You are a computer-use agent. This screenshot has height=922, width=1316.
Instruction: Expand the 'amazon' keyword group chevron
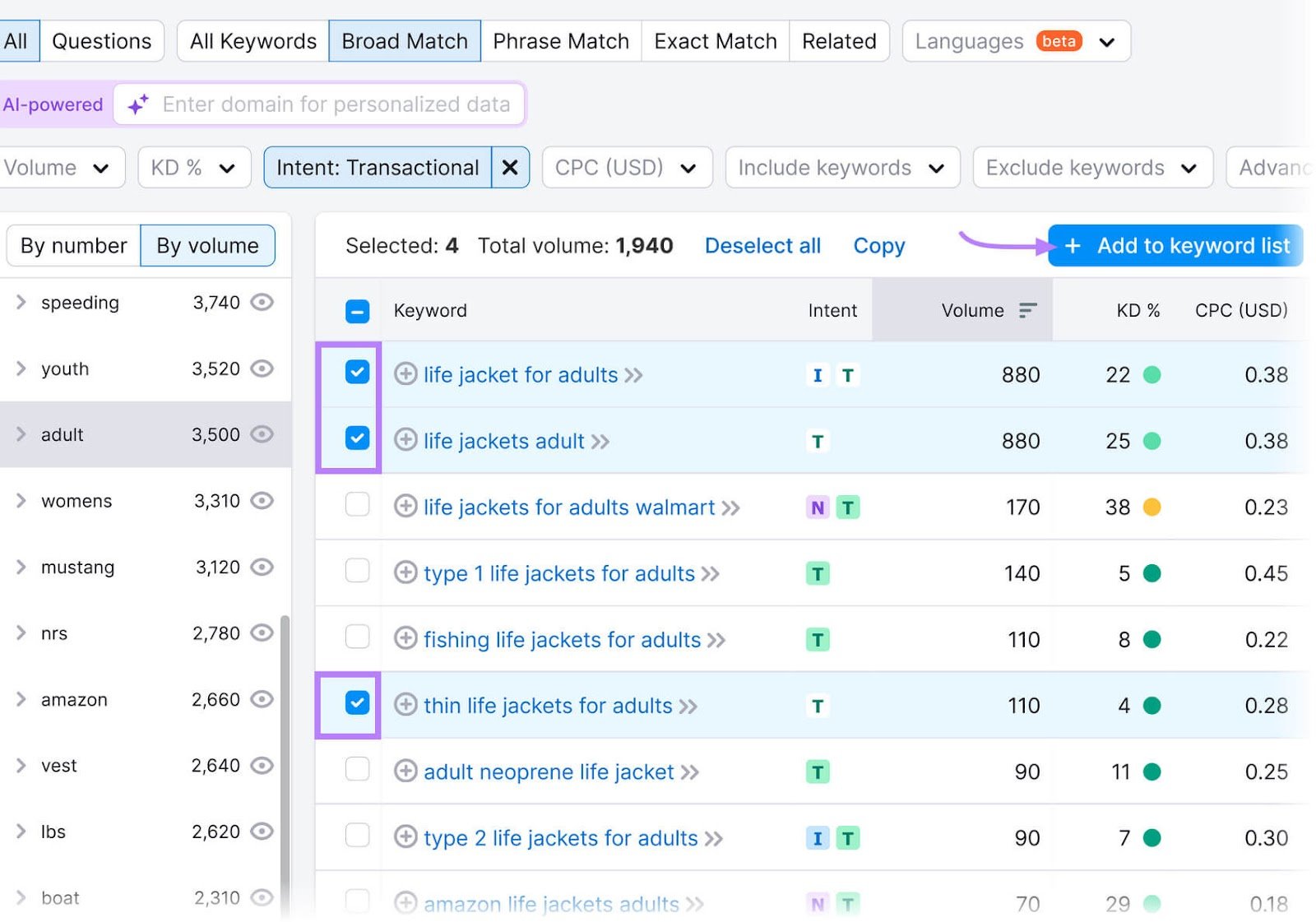click(x=21, y=699)
